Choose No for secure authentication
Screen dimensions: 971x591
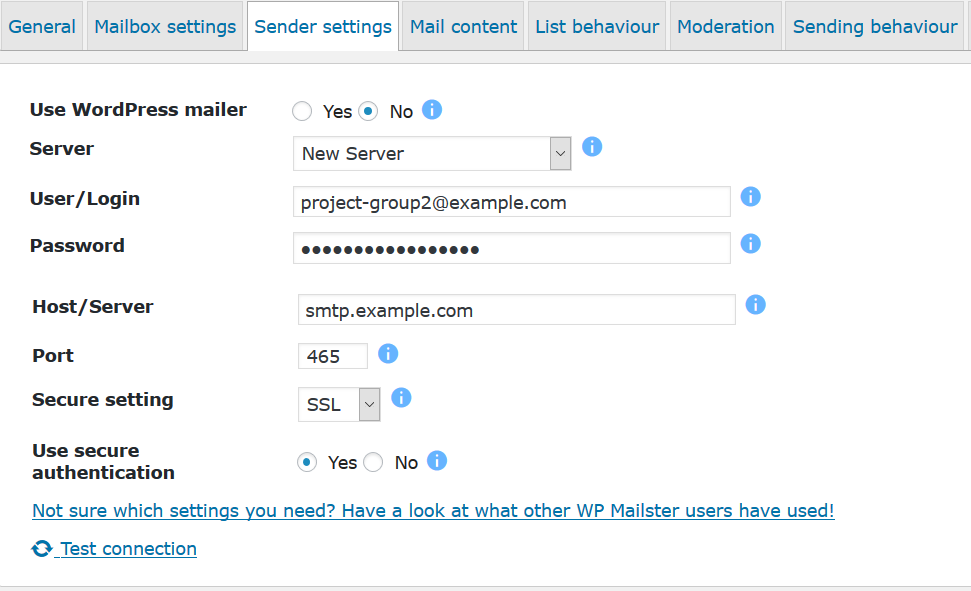point(373,462)
